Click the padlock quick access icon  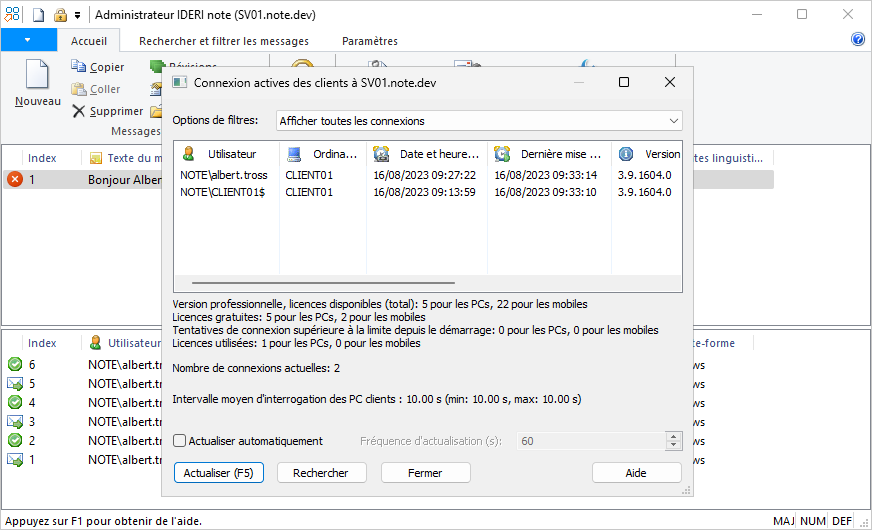click(60, 14)
